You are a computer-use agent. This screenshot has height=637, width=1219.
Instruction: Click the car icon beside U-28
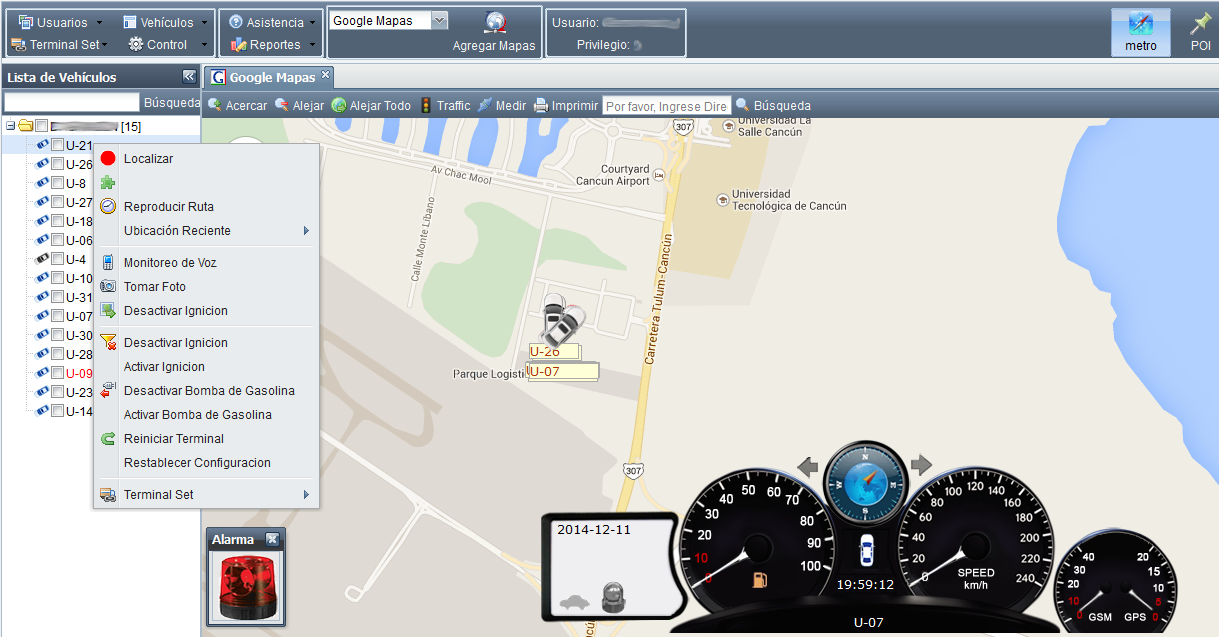[x=43, y=355]
